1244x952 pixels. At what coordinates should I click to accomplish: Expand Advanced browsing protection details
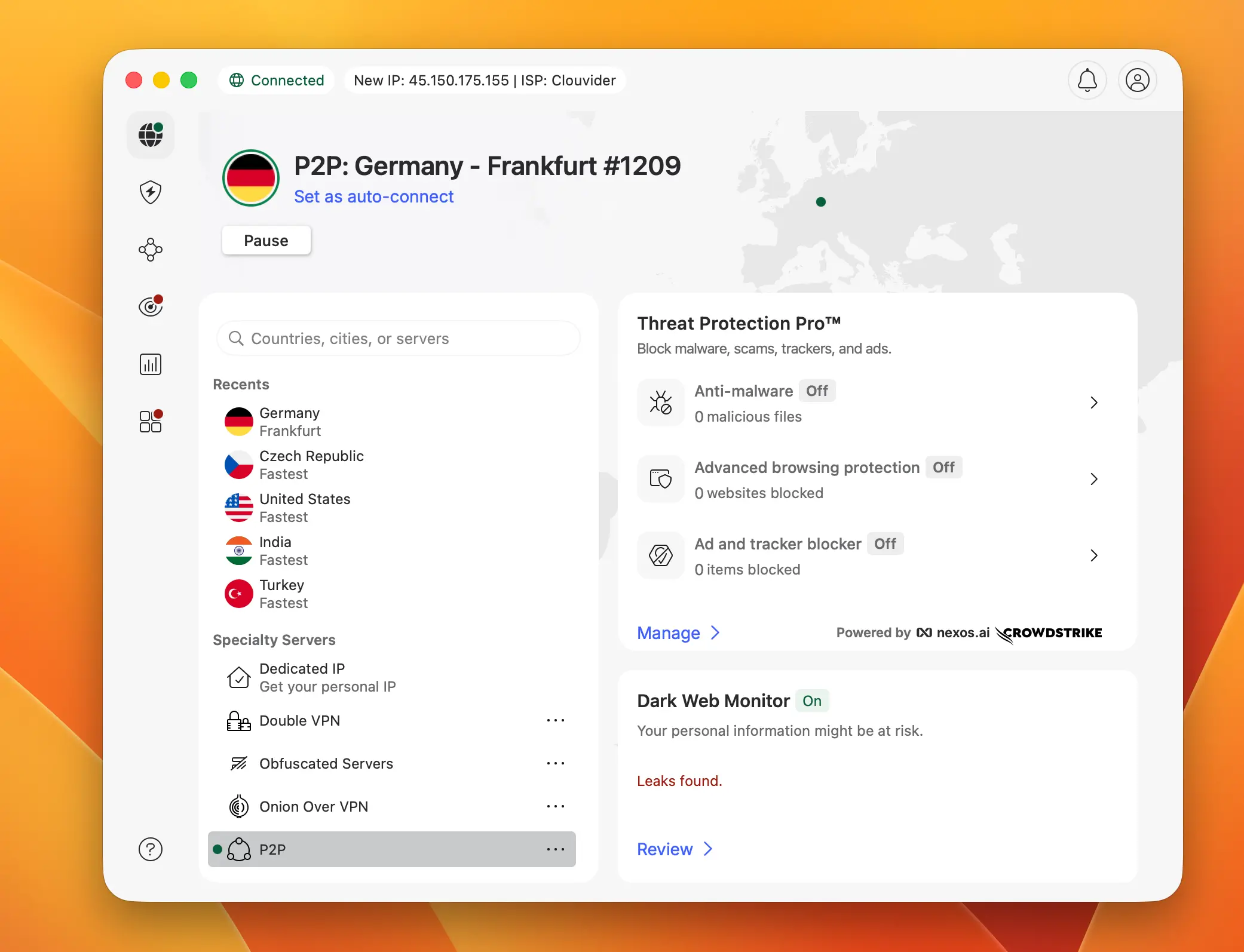[1094, 479]
